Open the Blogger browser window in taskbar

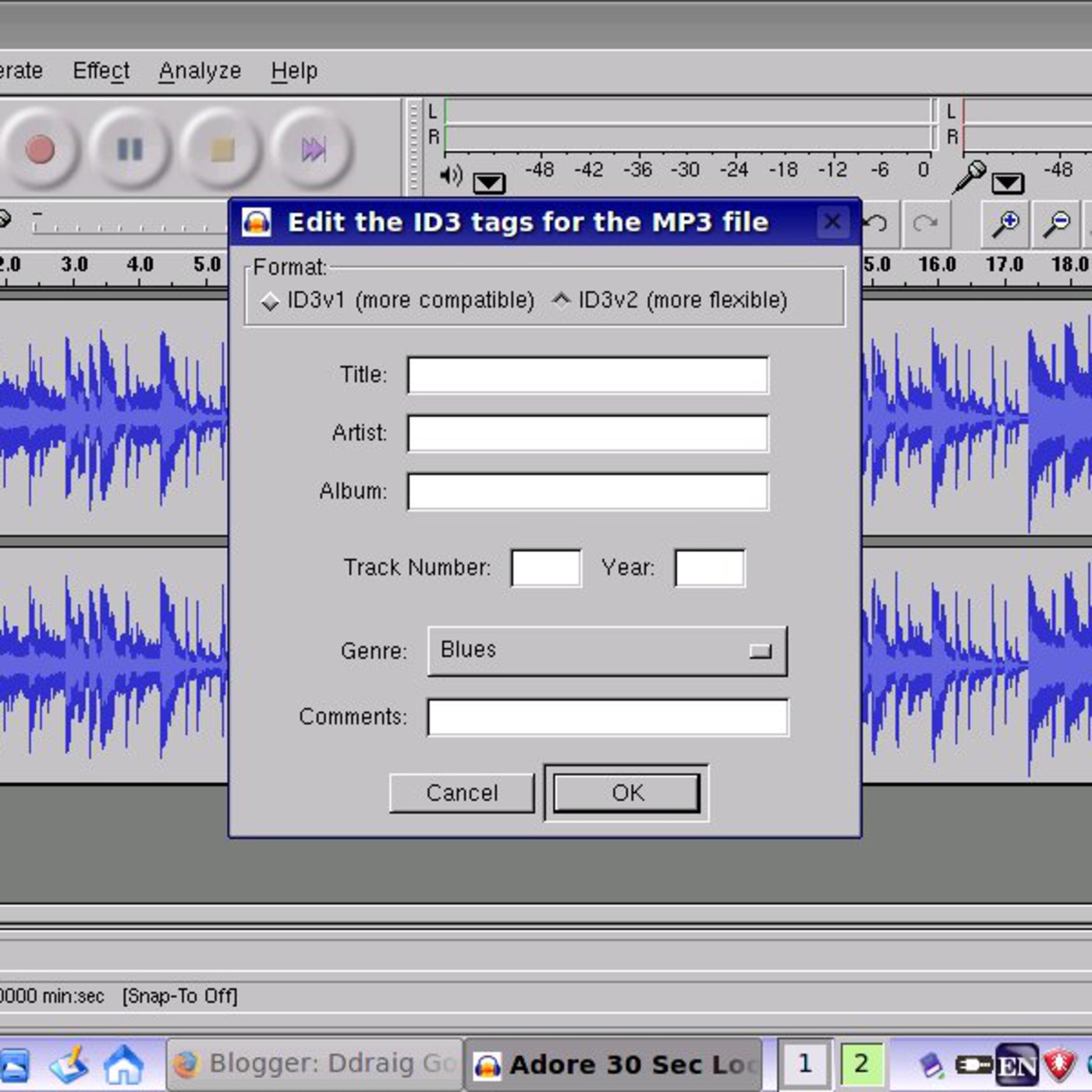tap(315, 1064)
